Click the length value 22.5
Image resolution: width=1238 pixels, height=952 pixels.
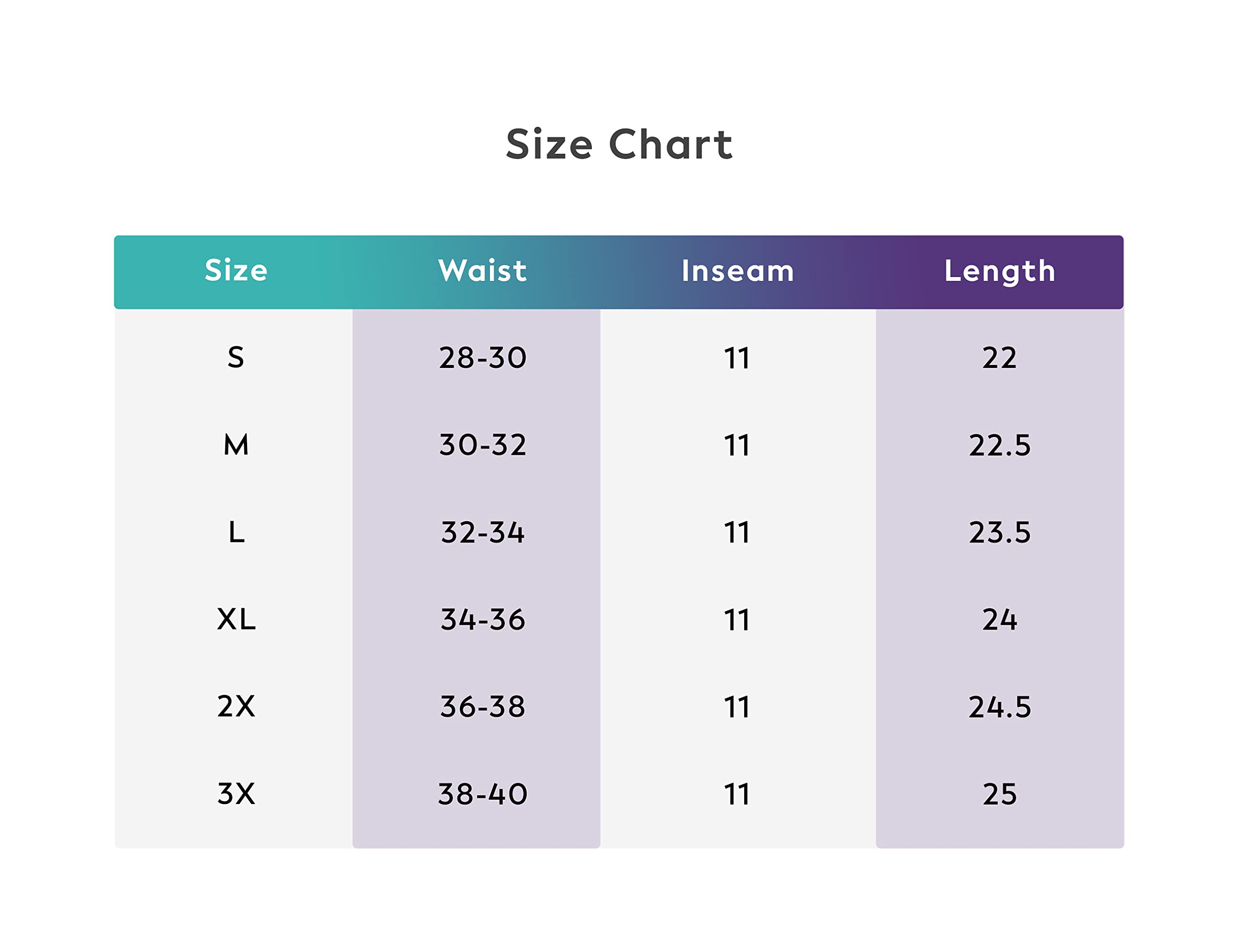click(x=1000, y=445)
